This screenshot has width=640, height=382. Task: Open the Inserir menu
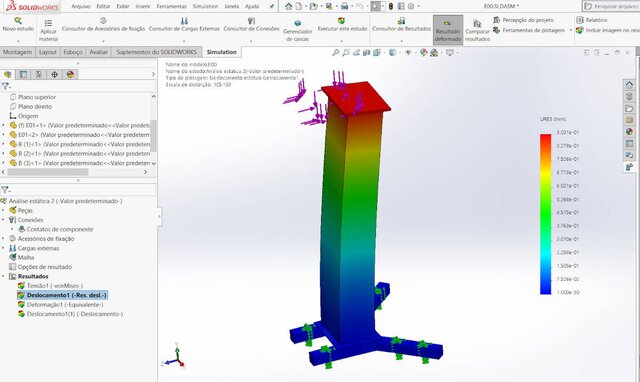[143, 6]
